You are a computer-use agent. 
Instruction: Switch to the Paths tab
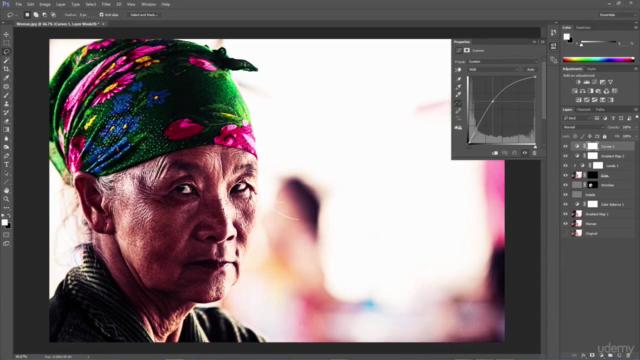coord(600,110)
